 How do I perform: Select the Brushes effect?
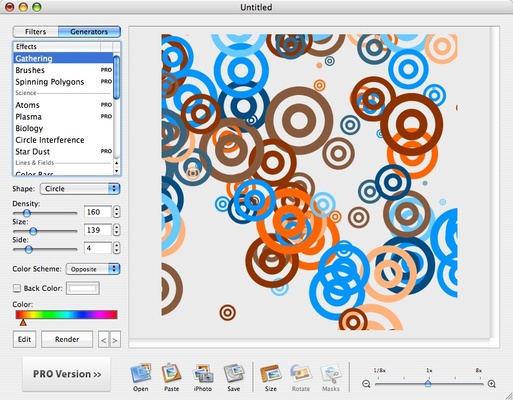(63, 70)
